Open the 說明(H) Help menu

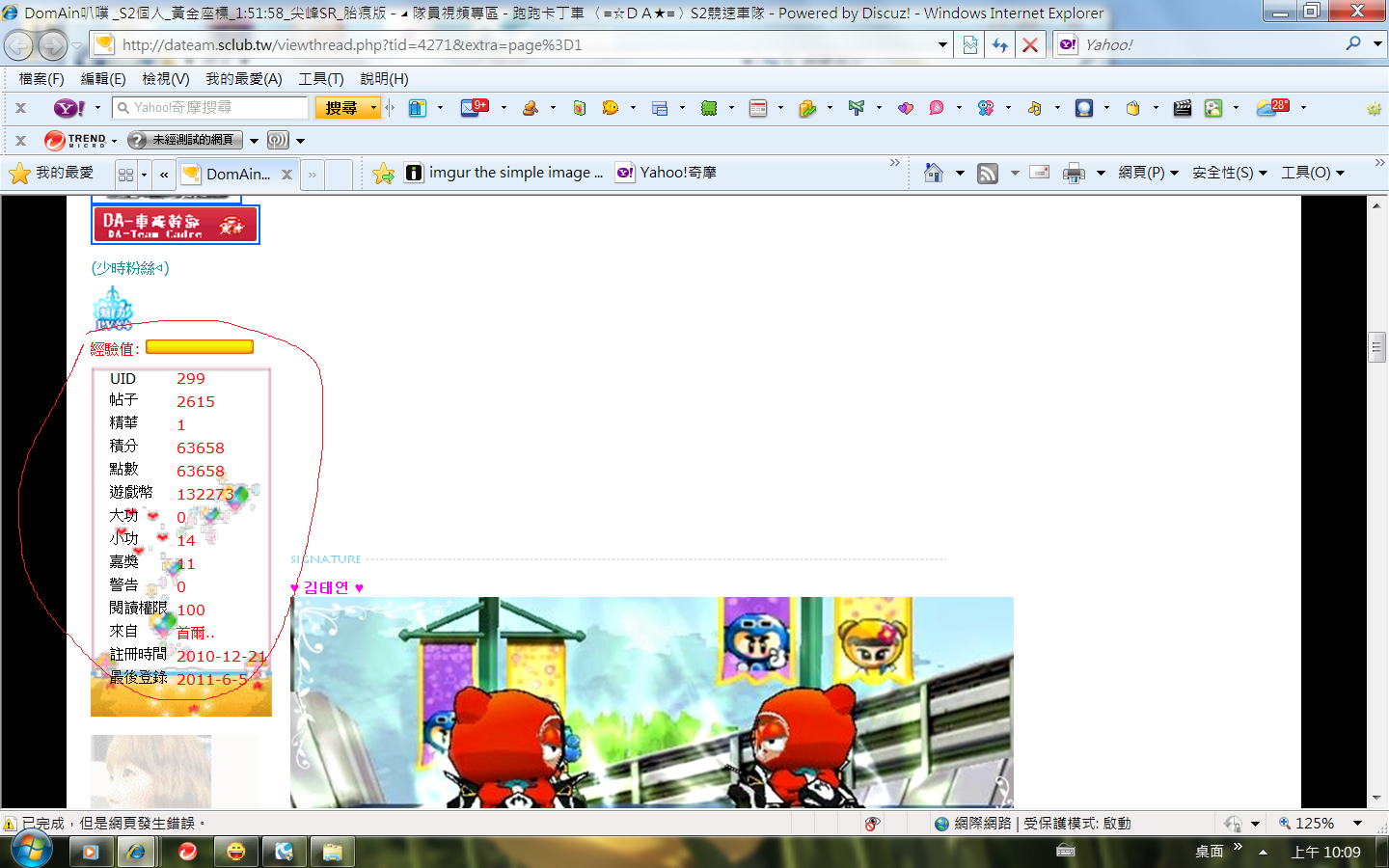tap(384, 79)
